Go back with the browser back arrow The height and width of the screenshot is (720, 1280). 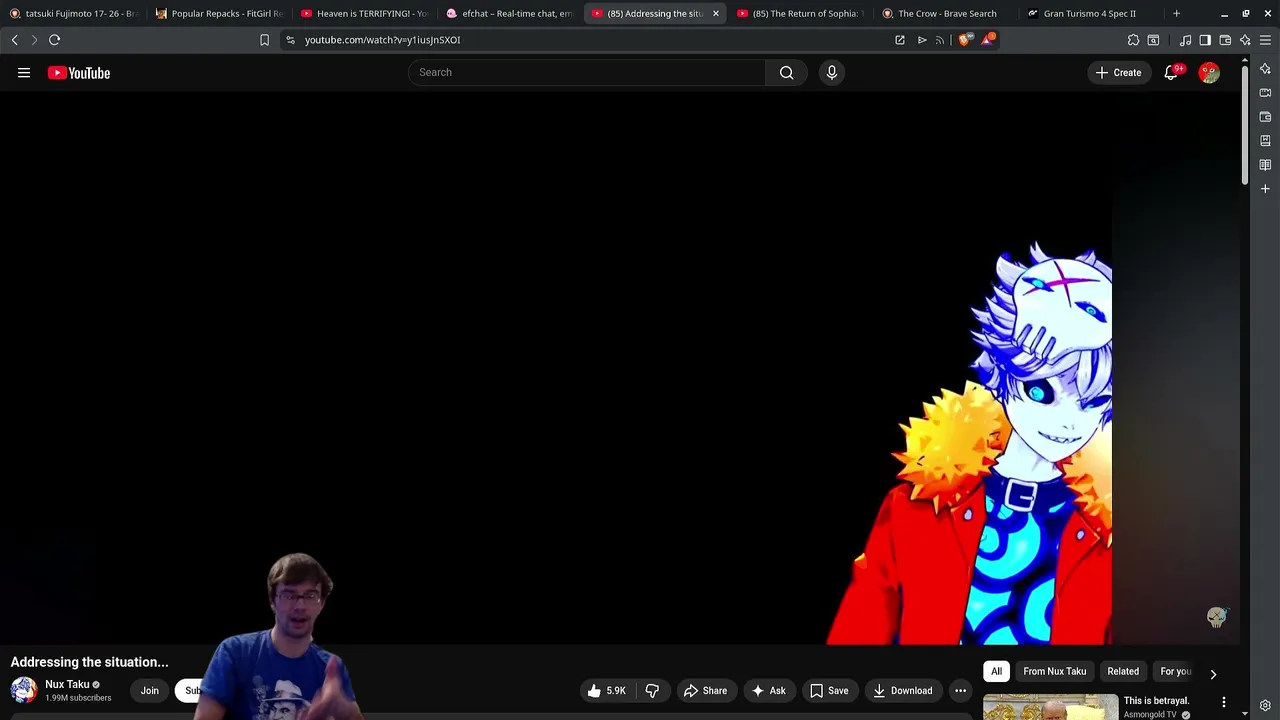point(14,40)
